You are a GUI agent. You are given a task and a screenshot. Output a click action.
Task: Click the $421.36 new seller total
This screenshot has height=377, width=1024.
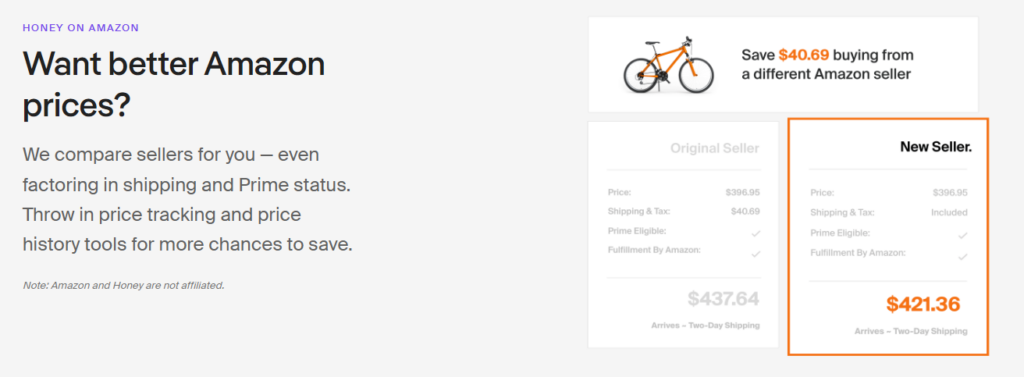tap(923, 304)
